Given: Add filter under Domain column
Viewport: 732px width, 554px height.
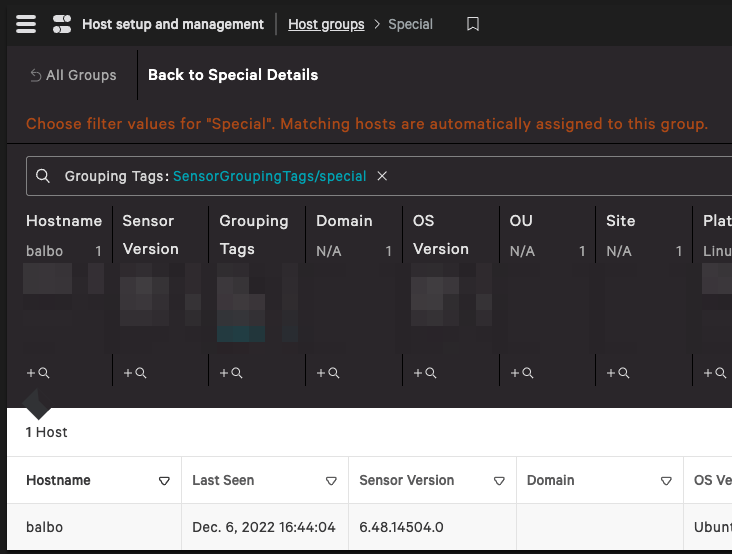Looking at the screenshot, I should pyautogui.click(x=328, y=372).
